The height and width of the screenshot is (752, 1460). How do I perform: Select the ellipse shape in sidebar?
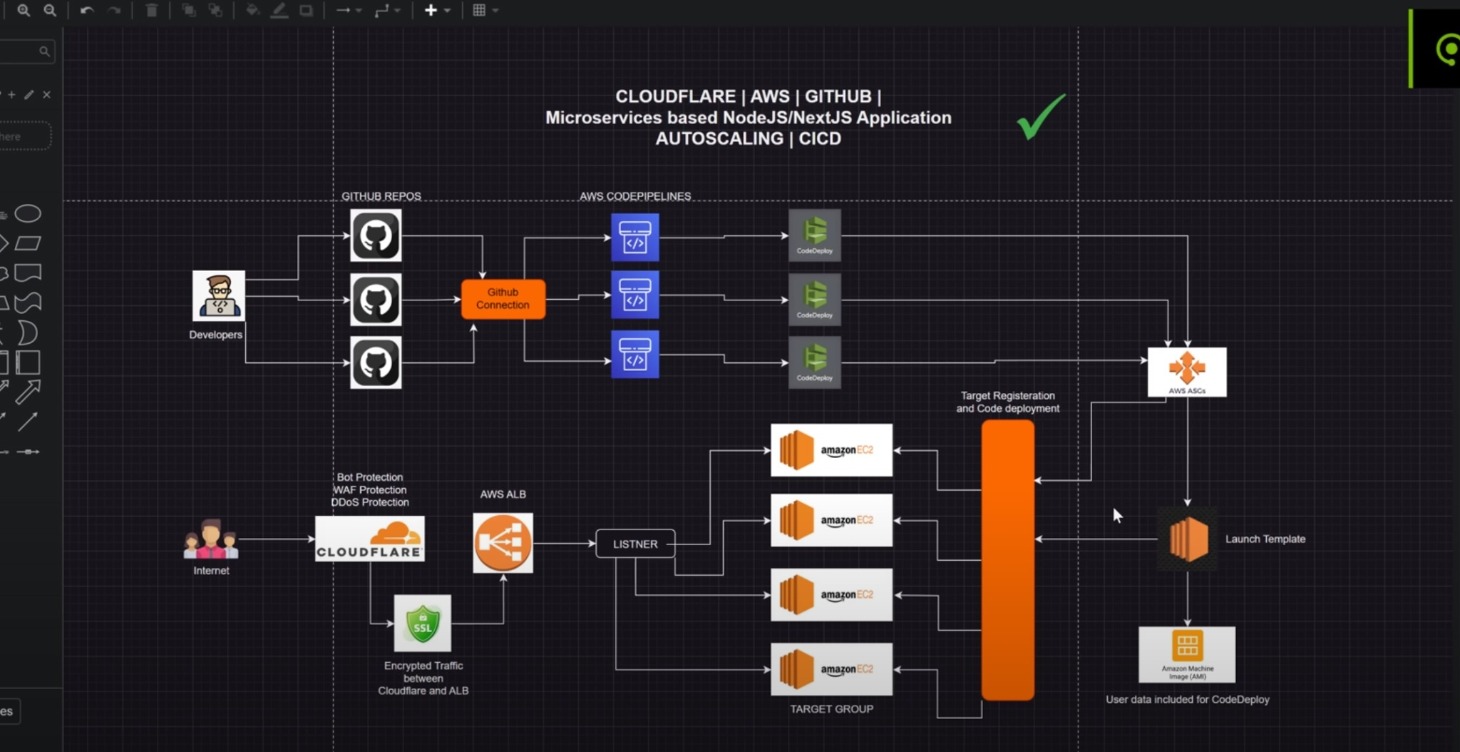click(x=28, y=213)
